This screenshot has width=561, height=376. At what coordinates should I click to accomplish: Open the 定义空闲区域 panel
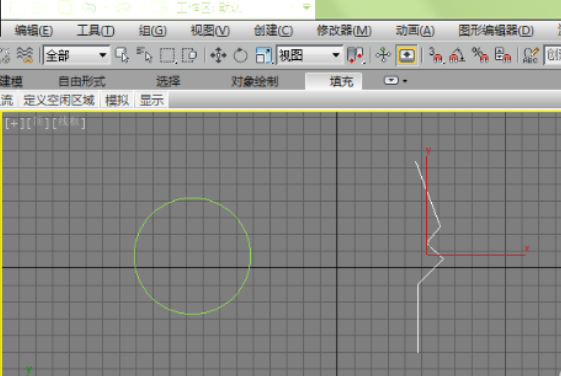tap(59, 100)
